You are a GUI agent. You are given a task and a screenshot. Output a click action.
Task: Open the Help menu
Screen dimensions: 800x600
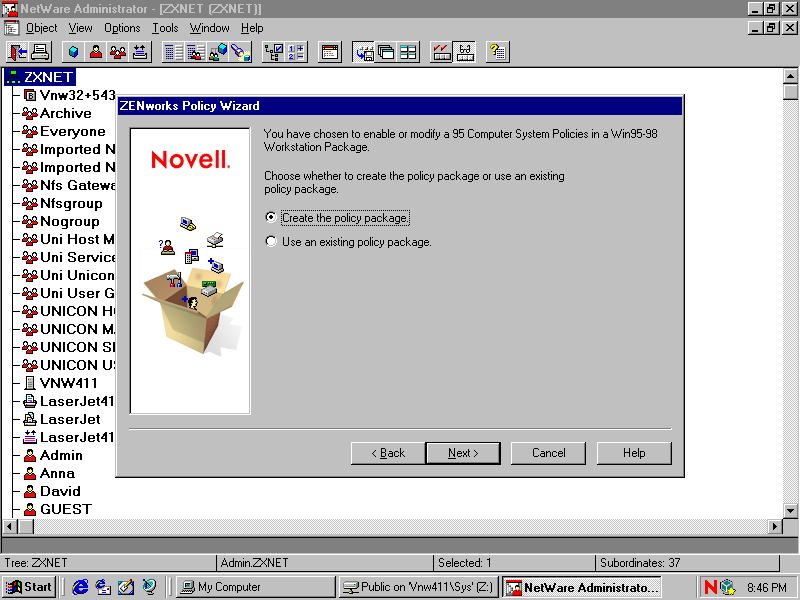[x=252, y=28]
